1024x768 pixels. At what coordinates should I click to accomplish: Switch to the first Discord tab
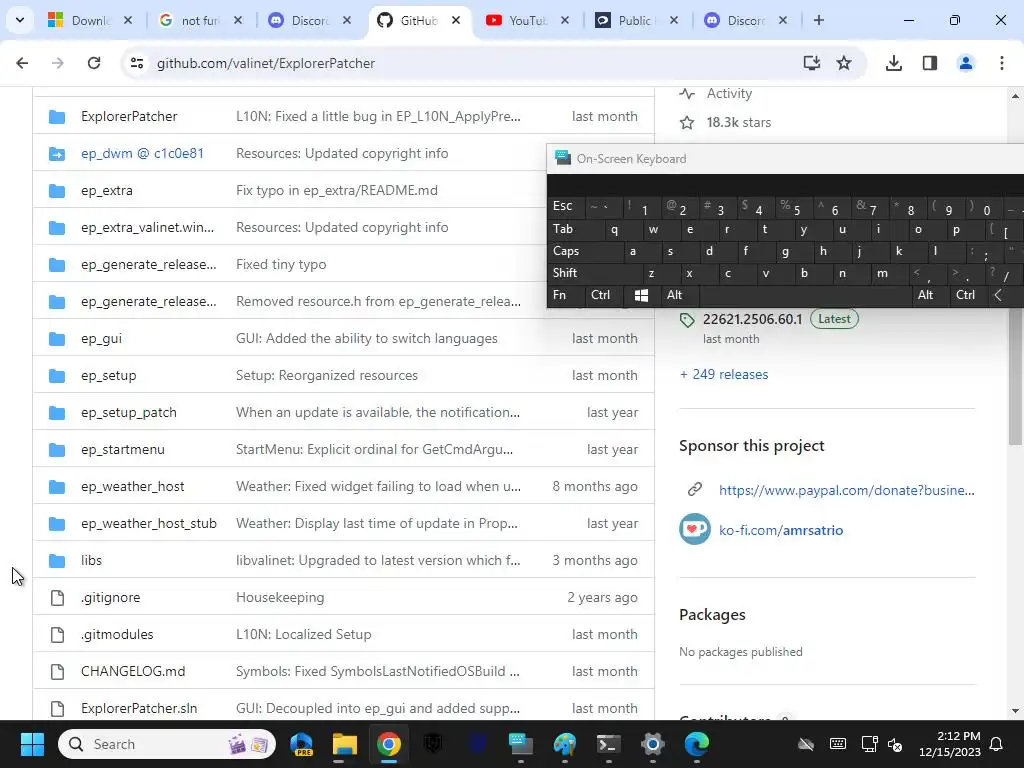pyautogui.click(x=310, y=20)
